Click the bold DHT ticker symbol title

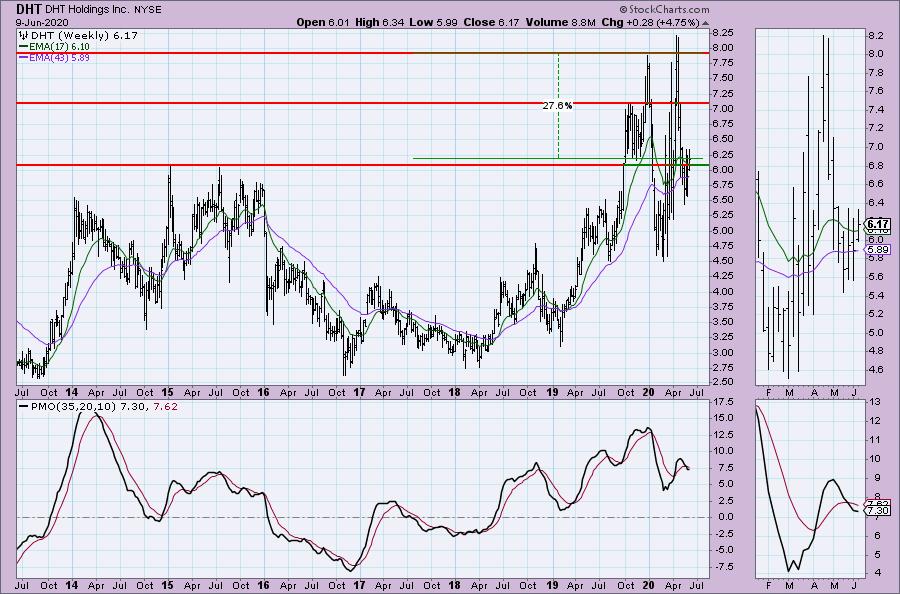coord(27,9)
